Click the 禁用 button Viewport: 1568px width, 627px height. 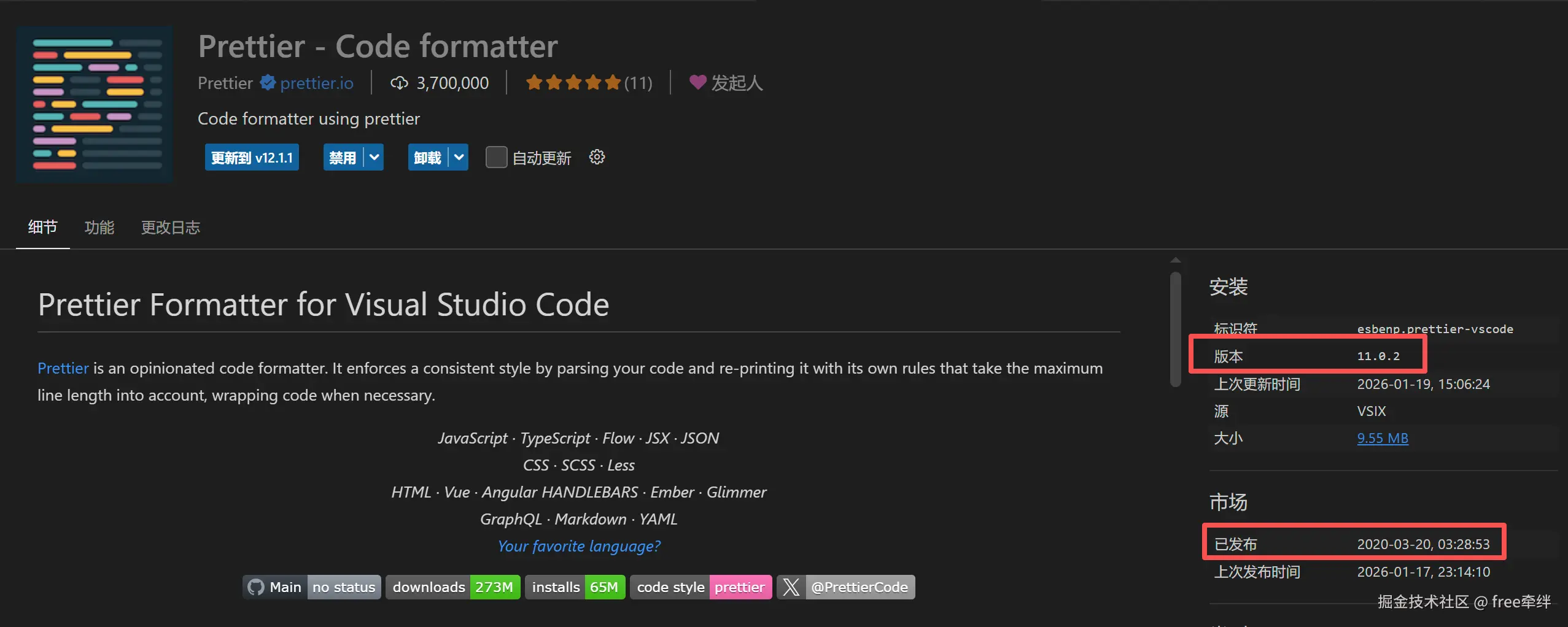(x=343, y=157)
